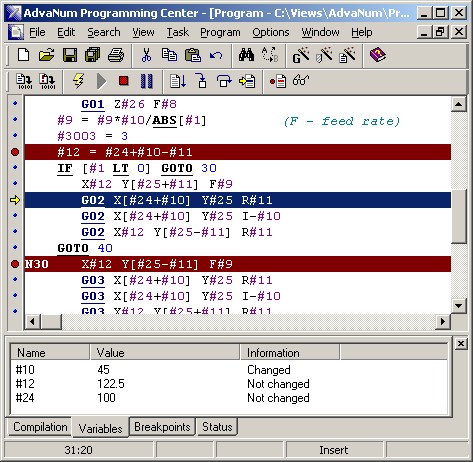
Task: Set breakpoint marker beside G01 Z#26 line
Action: click(15, 104)
